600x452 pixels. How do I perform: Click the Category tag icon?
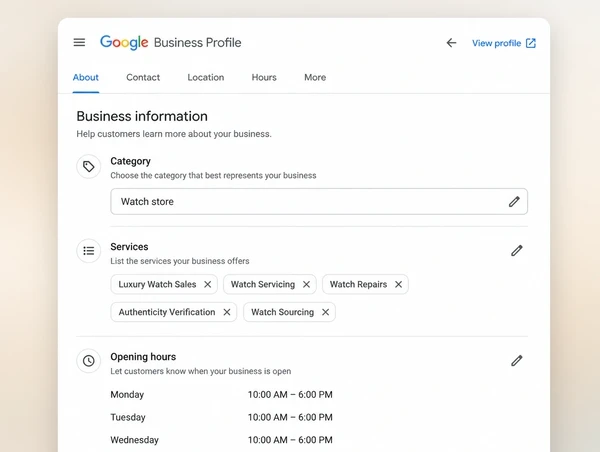coord(89,166)
